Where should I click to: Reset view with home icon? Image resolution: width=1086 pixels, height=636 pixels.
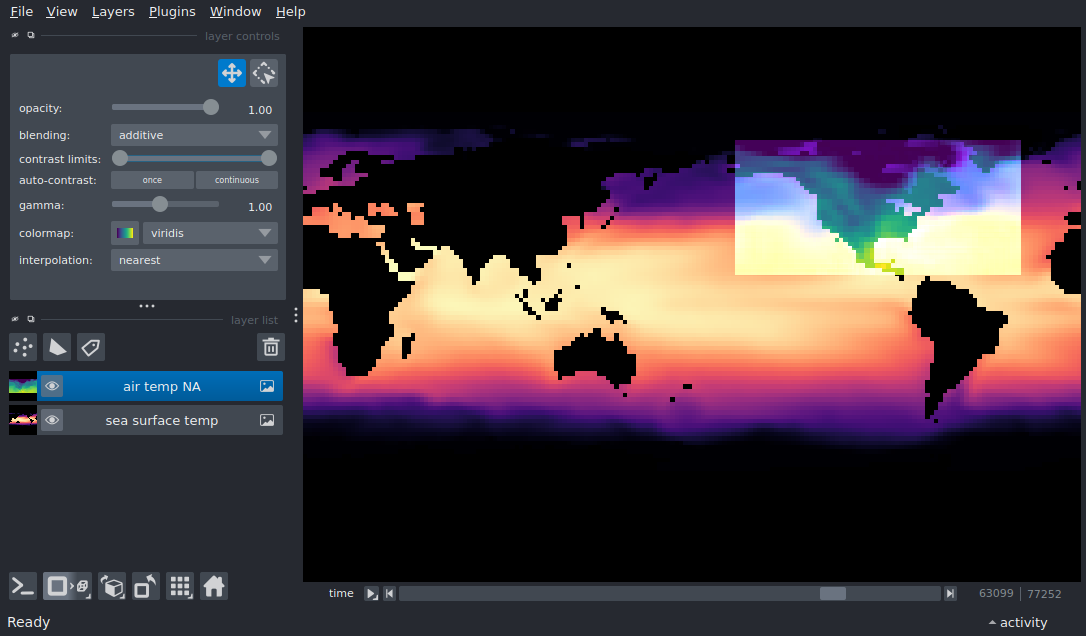click(214, 586)
